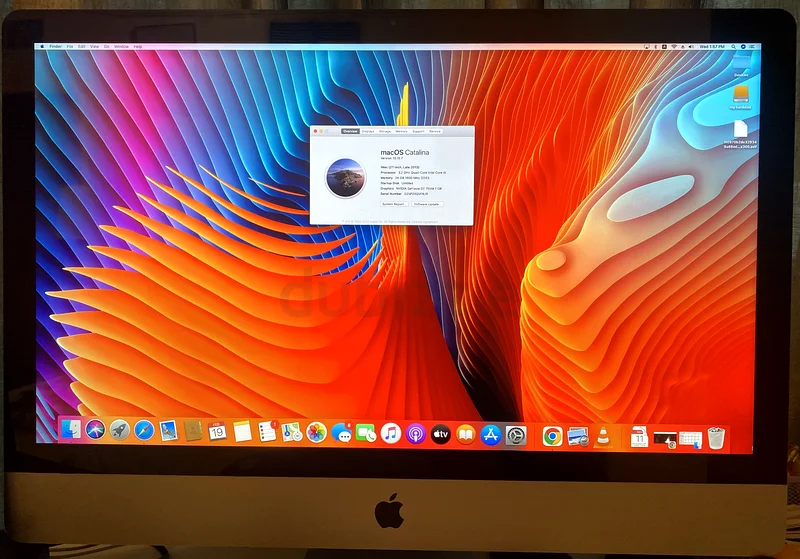Open the blue circular Siri menu bar icon
Image resolution: width=800 pixels, height=559 pixels.
743,46
